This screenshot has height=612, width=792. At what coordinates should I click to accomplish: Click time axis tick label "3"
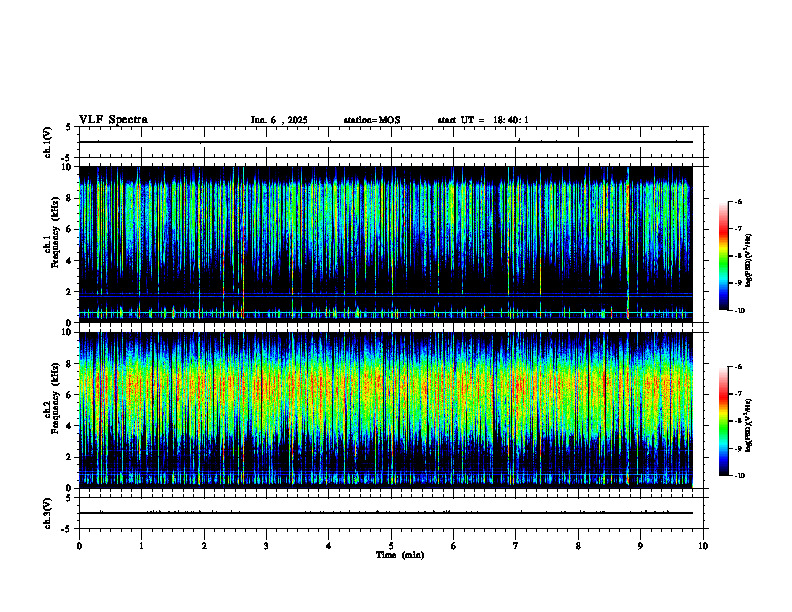click(x=266, y=546)
